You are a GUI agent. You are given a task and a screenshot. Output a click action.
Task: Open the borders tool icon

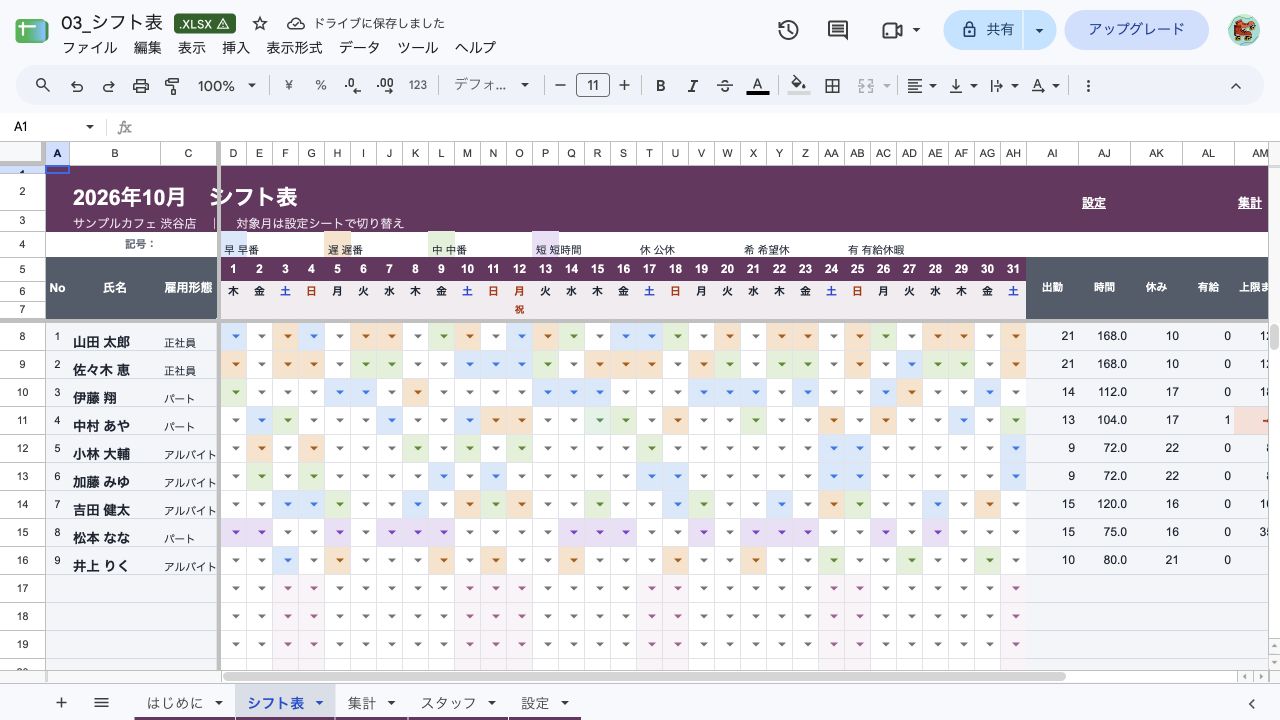(x=832, y=86)
